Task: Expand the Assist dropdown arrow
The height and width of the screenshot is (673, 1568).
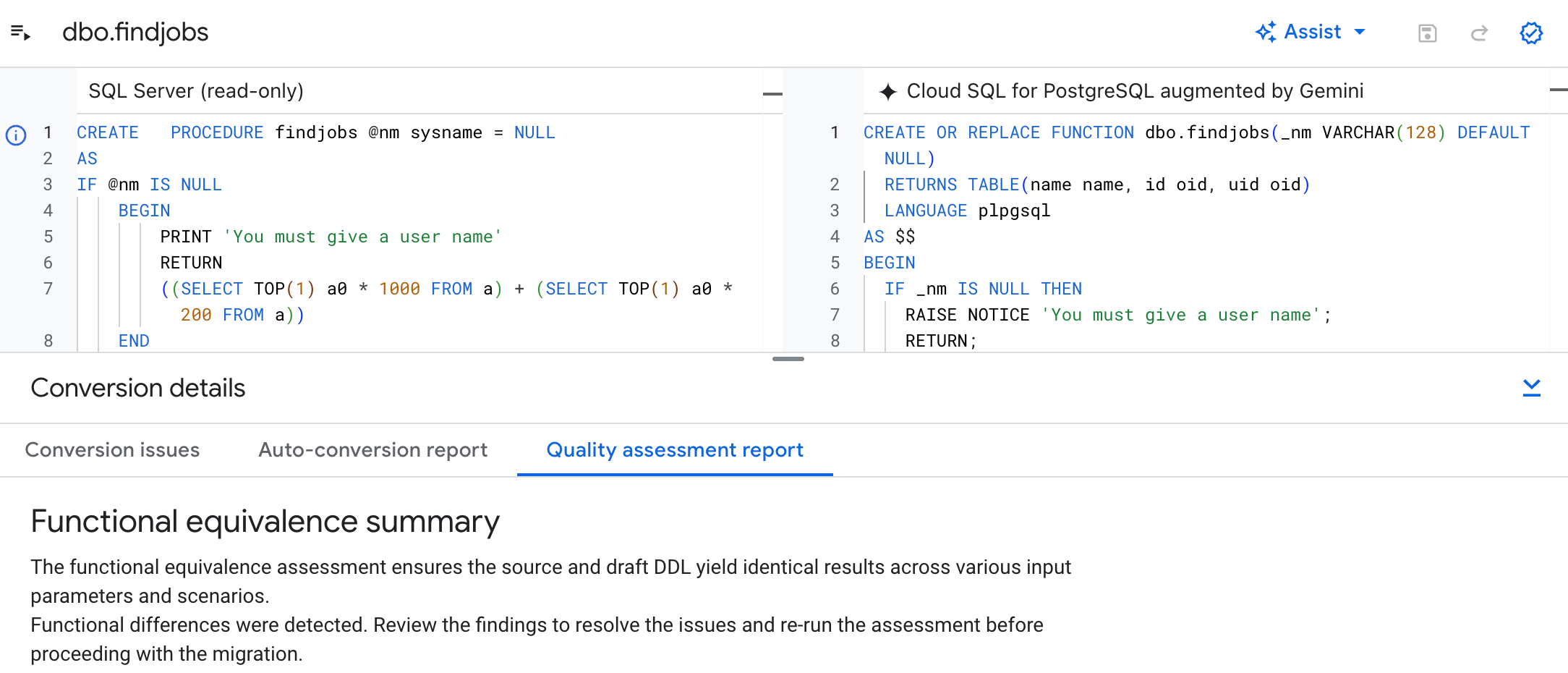Action: click(1360, 32)
